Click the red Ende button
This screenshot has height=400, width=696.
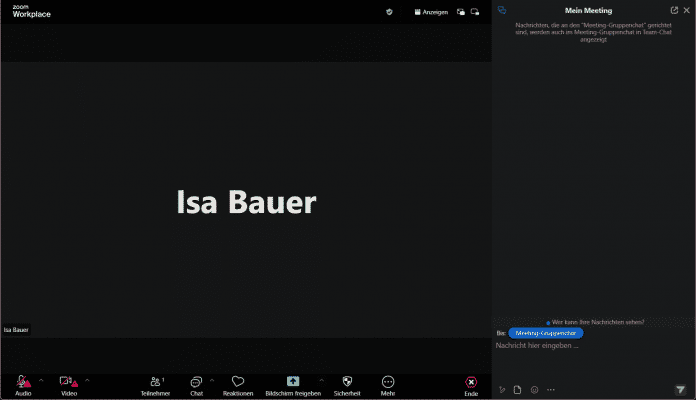[471, 383]
